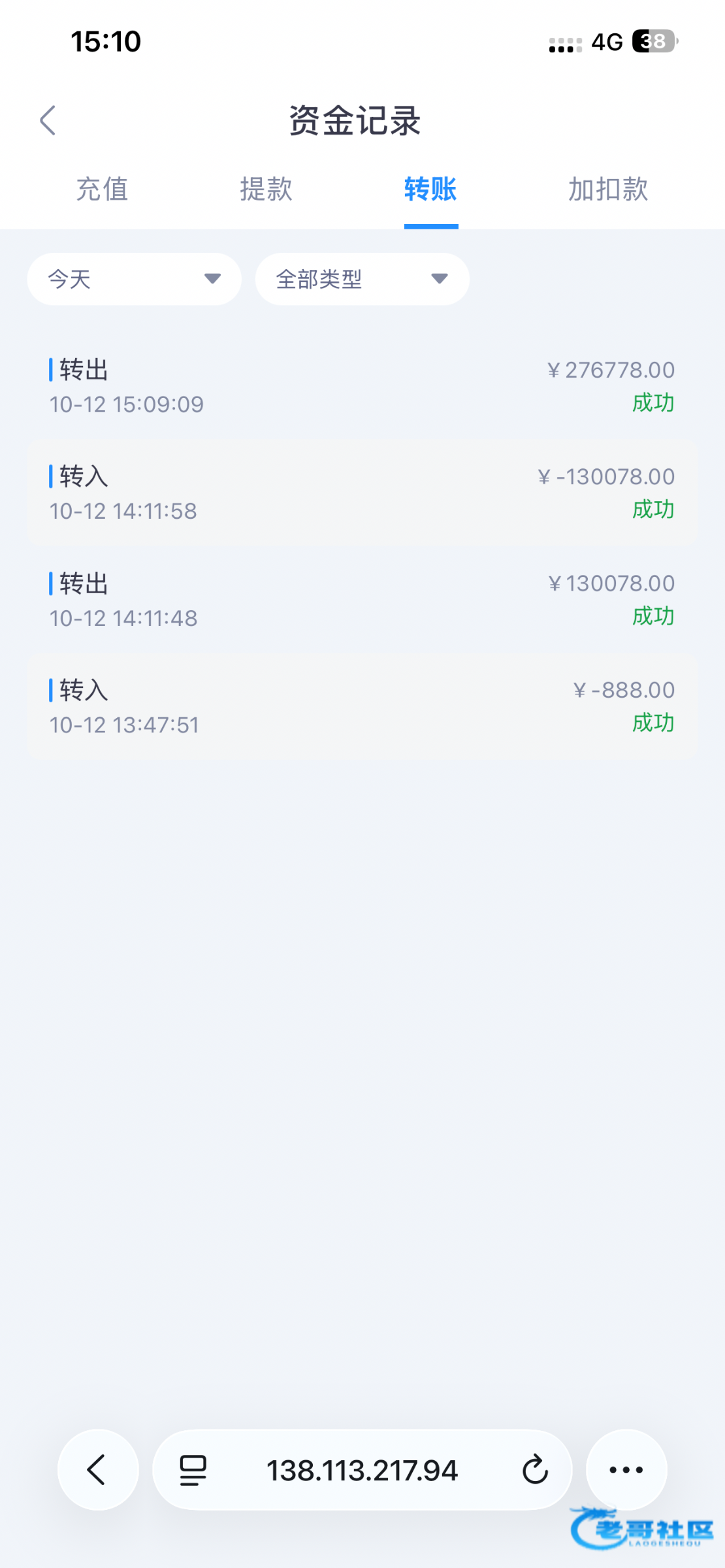
Task: Tap the signal strength indicator
Action: [x=565, y=44]
